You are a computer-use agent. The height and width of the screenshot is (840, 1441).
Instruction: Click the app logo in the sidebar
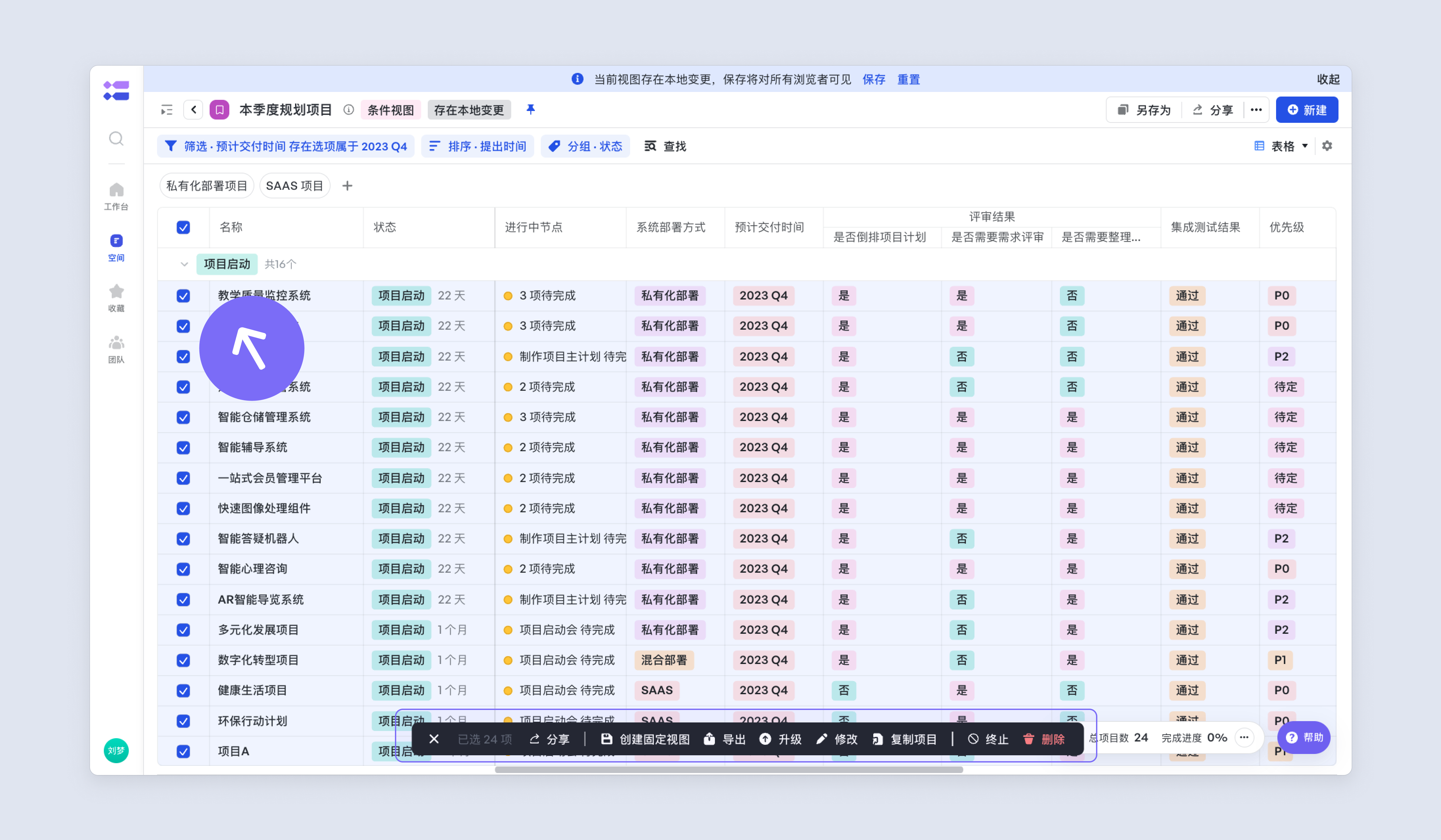pyautogui.click(x=116, y=90)
